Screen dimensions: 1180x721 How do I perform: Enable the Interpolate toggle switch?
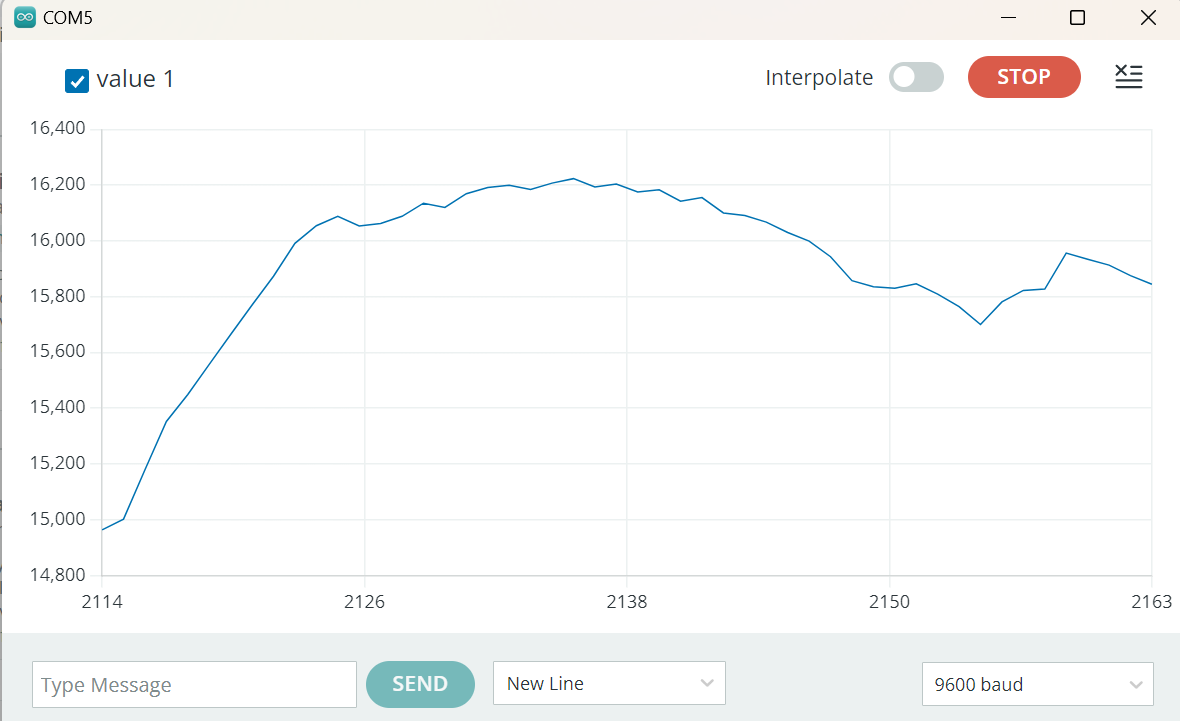point(916,77)
